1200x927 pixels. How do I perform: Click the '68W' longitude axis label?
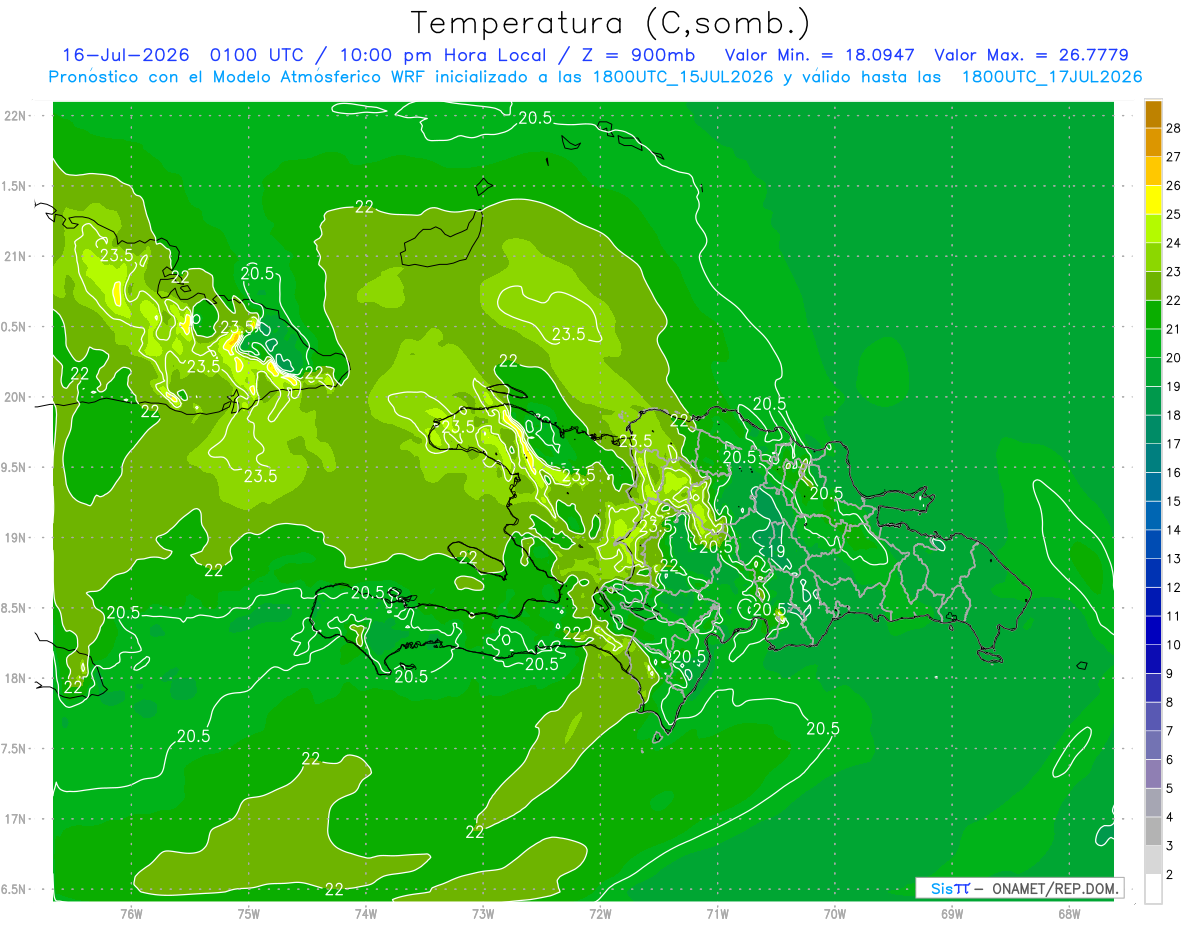(1069, 913)
